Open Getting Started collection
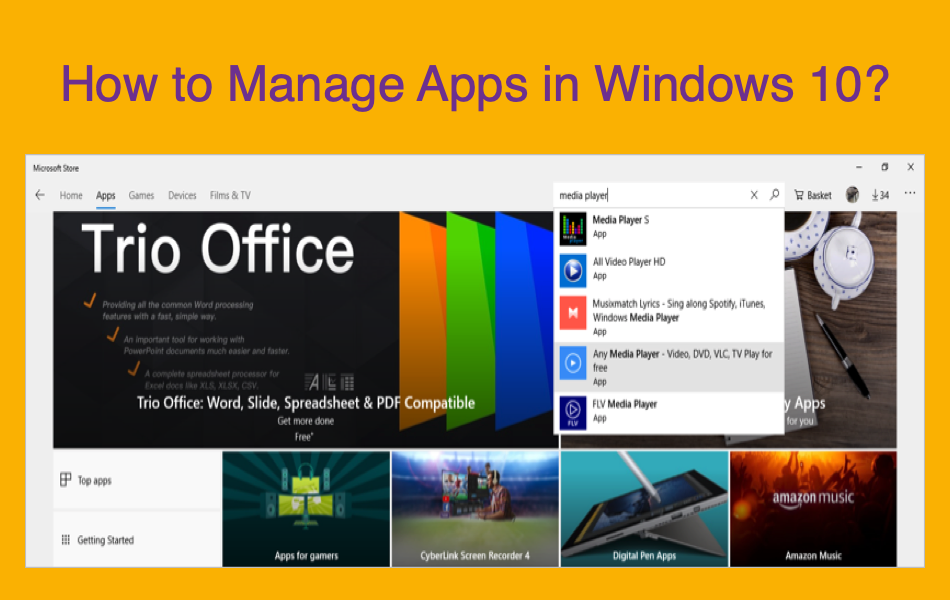Image resolution: width=950 pixels, height=600 pixels. tap(137, 539)
